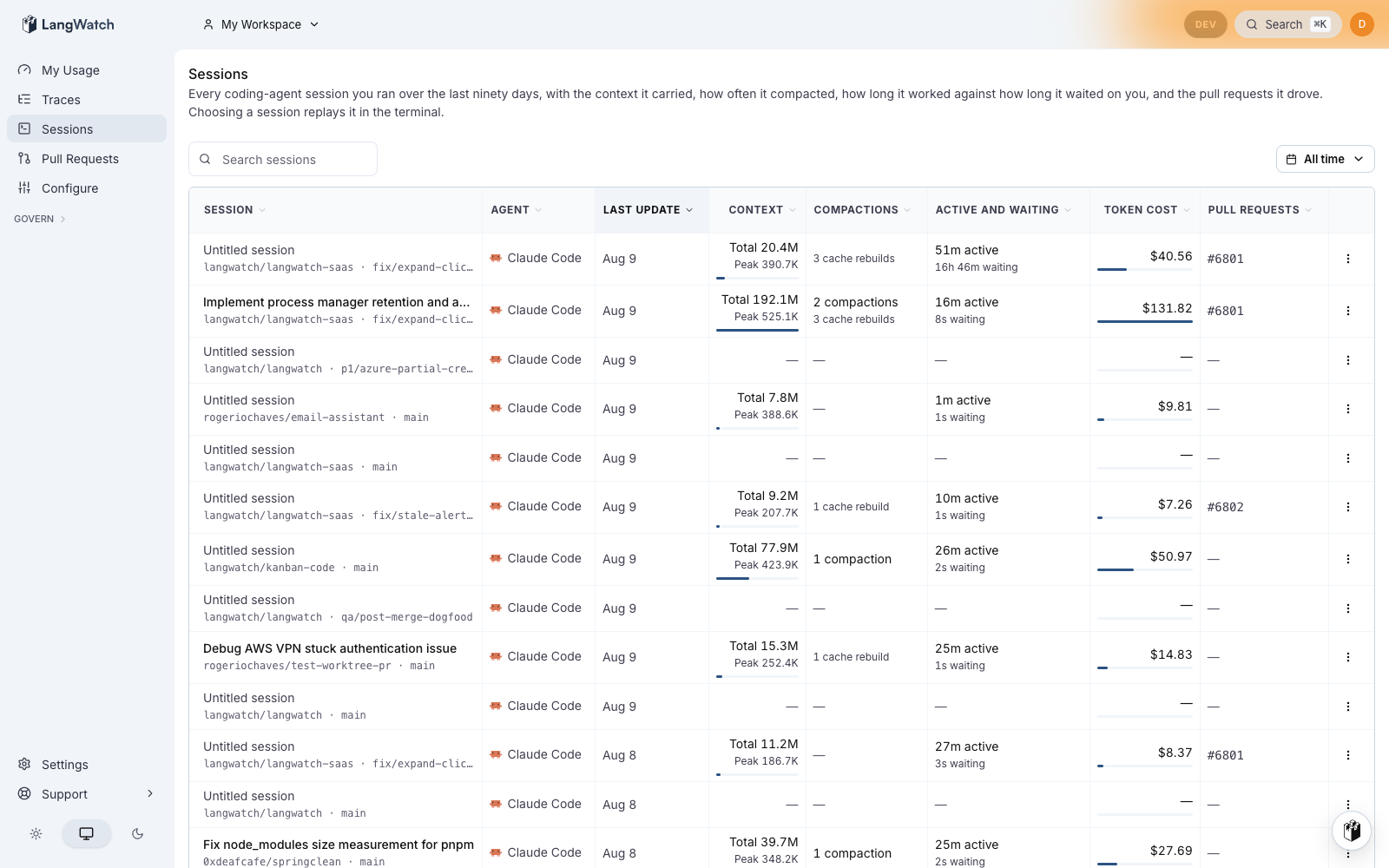Viewport: 1389px width, 868px height.
Task: Open My Workspace dropdown
Action: pyautogui.click(x=261, y=24)
